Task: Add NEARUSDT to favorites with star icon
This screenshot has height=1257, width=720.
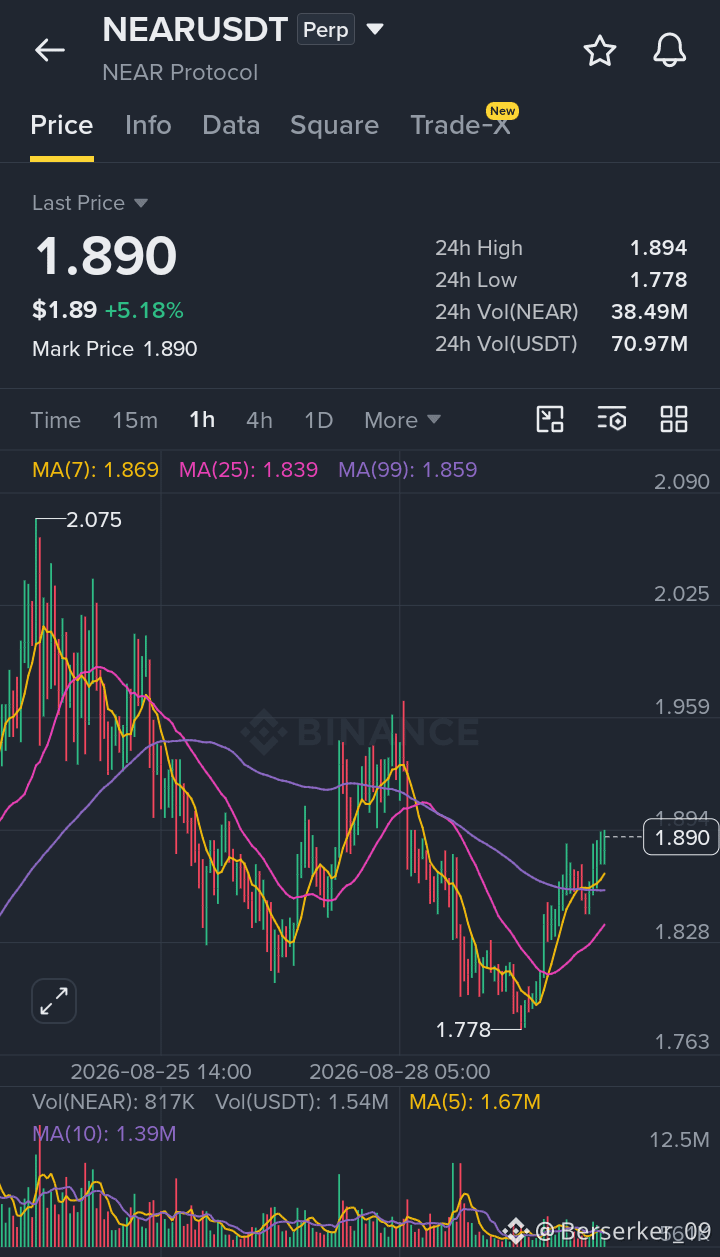Action: [600, 50]
